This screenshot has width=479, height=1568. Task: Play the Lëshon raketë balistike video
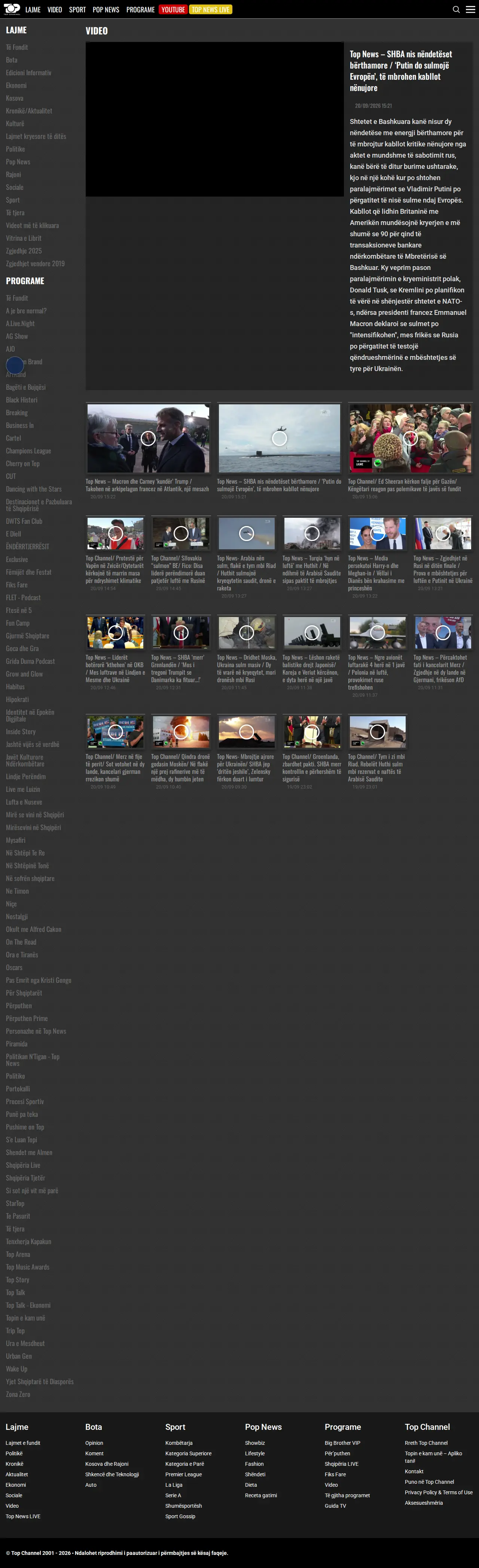tap(312, 633)
